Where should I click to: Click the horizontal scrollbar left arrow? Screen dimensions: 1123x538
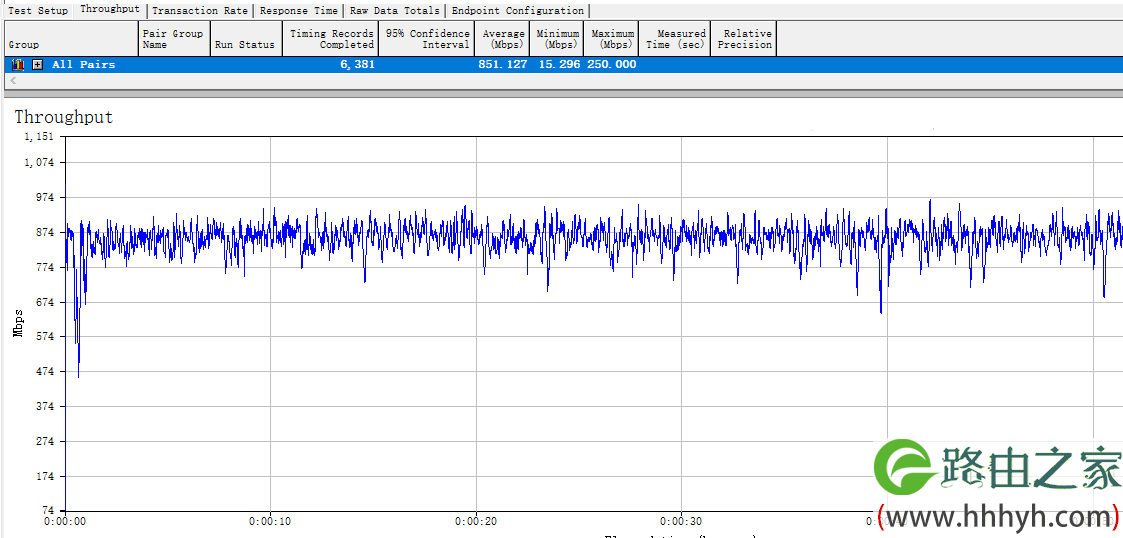click(12, 81)
